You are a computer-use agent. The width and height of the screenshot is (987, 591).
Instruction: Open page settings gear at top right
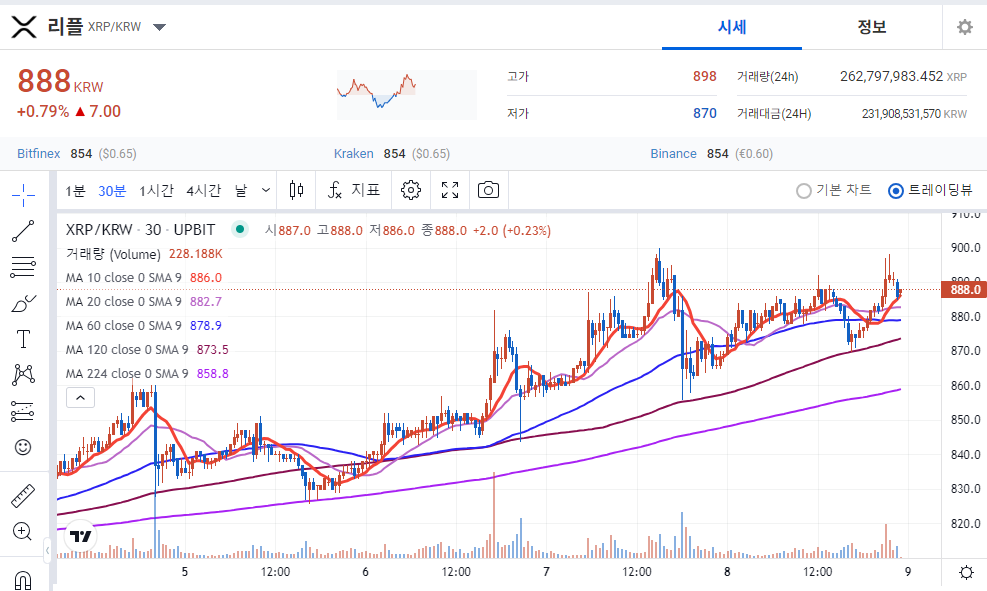pyautogui.click(x=964, y=27)
